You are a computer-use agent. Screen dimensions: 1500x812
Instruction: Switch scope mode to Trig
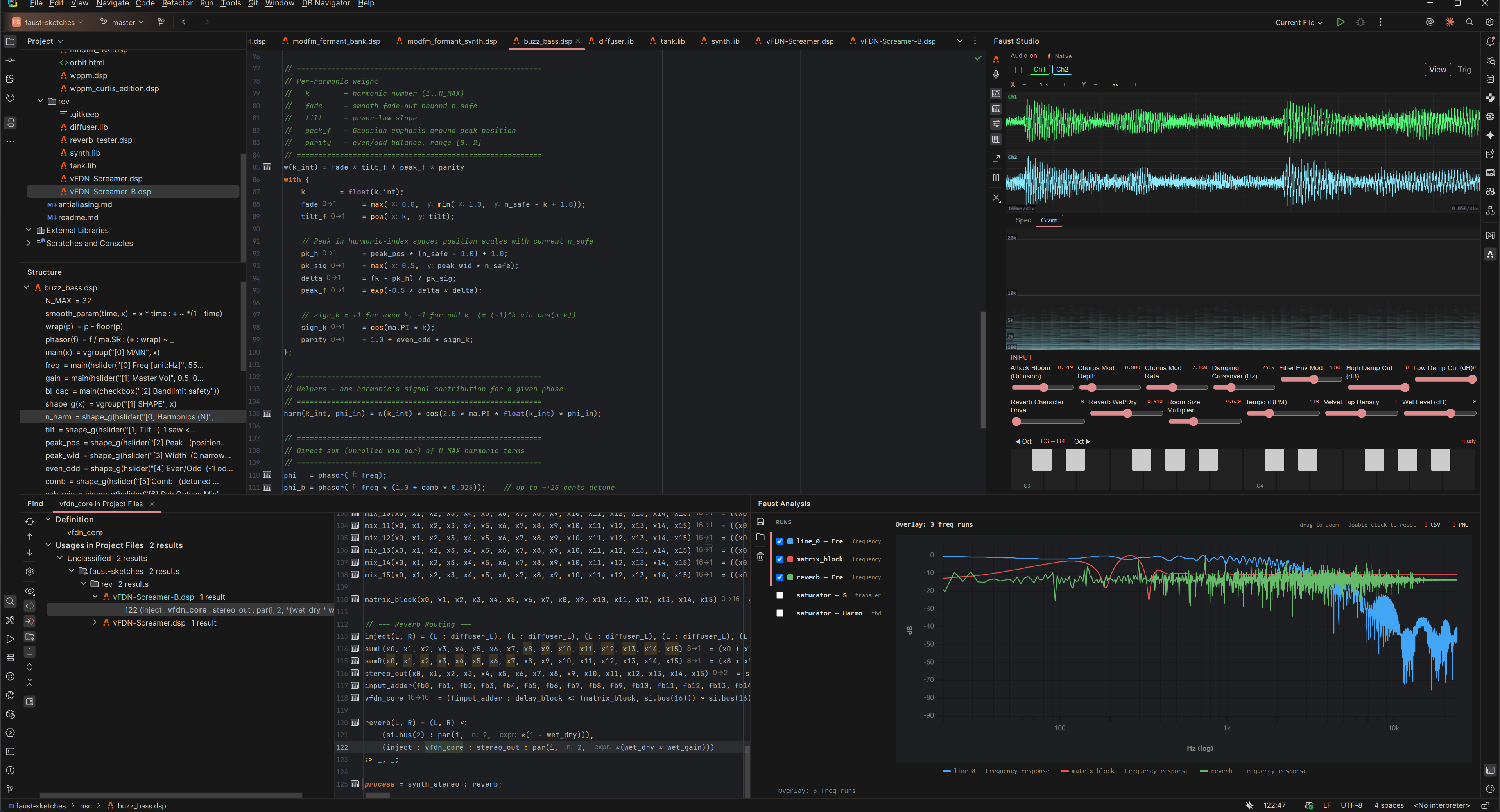1464,70
